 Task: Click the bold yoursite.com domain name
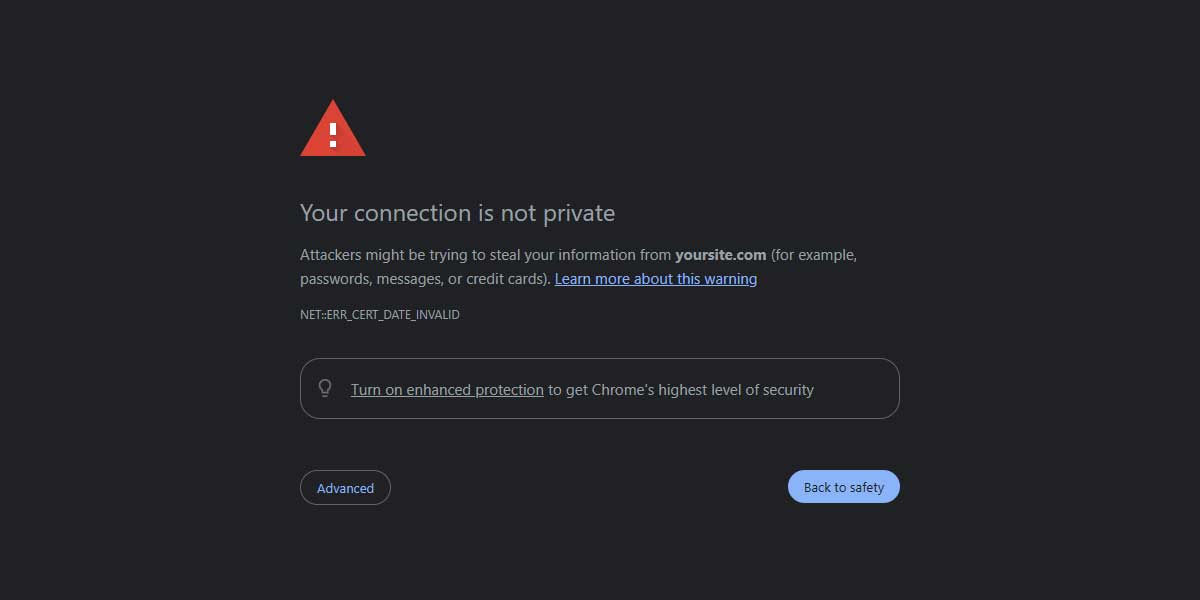pyautogui.click(x=720, y=255)
